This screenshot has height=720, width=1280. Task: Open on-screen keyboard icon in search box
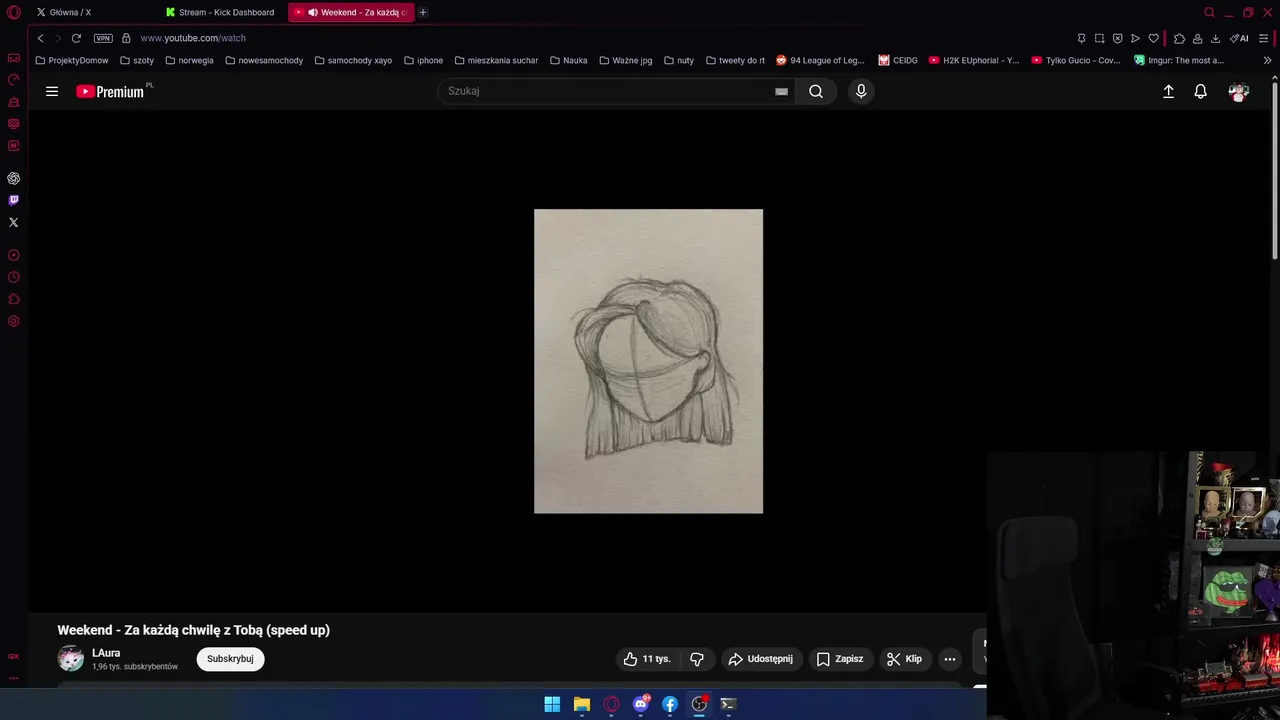click(781, 91)
